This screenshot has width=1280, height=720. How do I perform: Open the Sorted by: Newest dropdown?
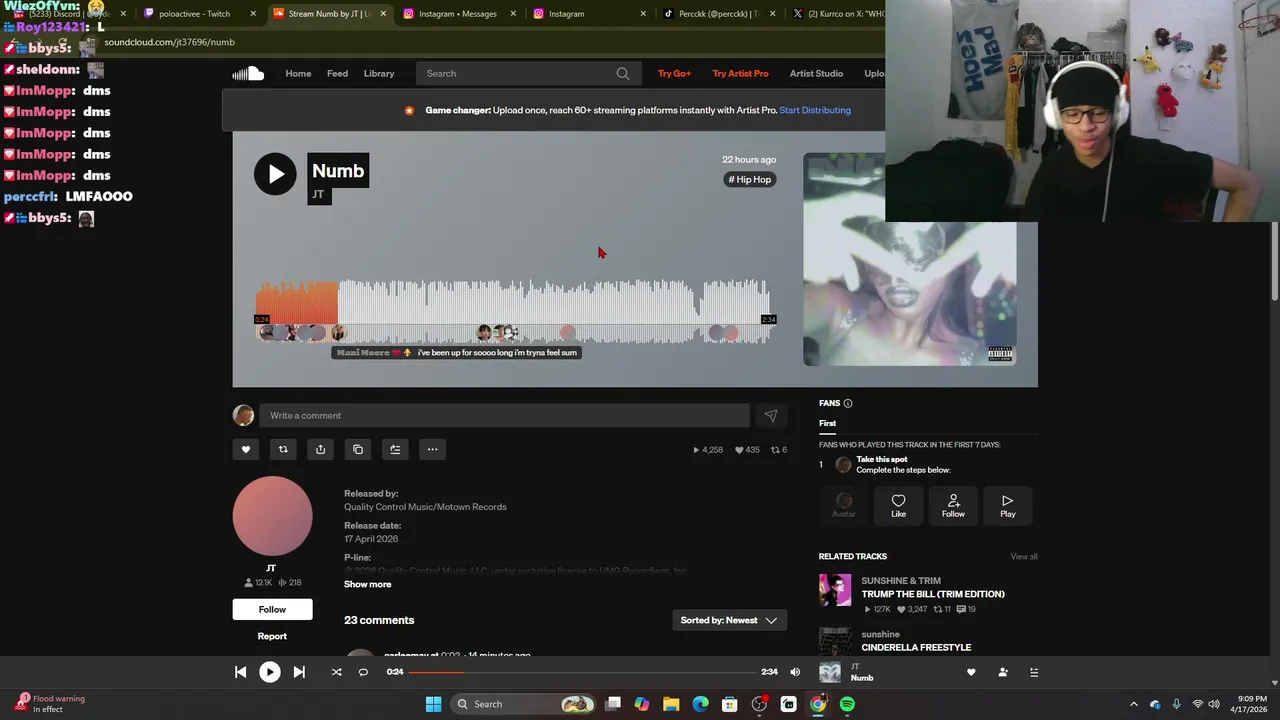[x=729, y=620]
